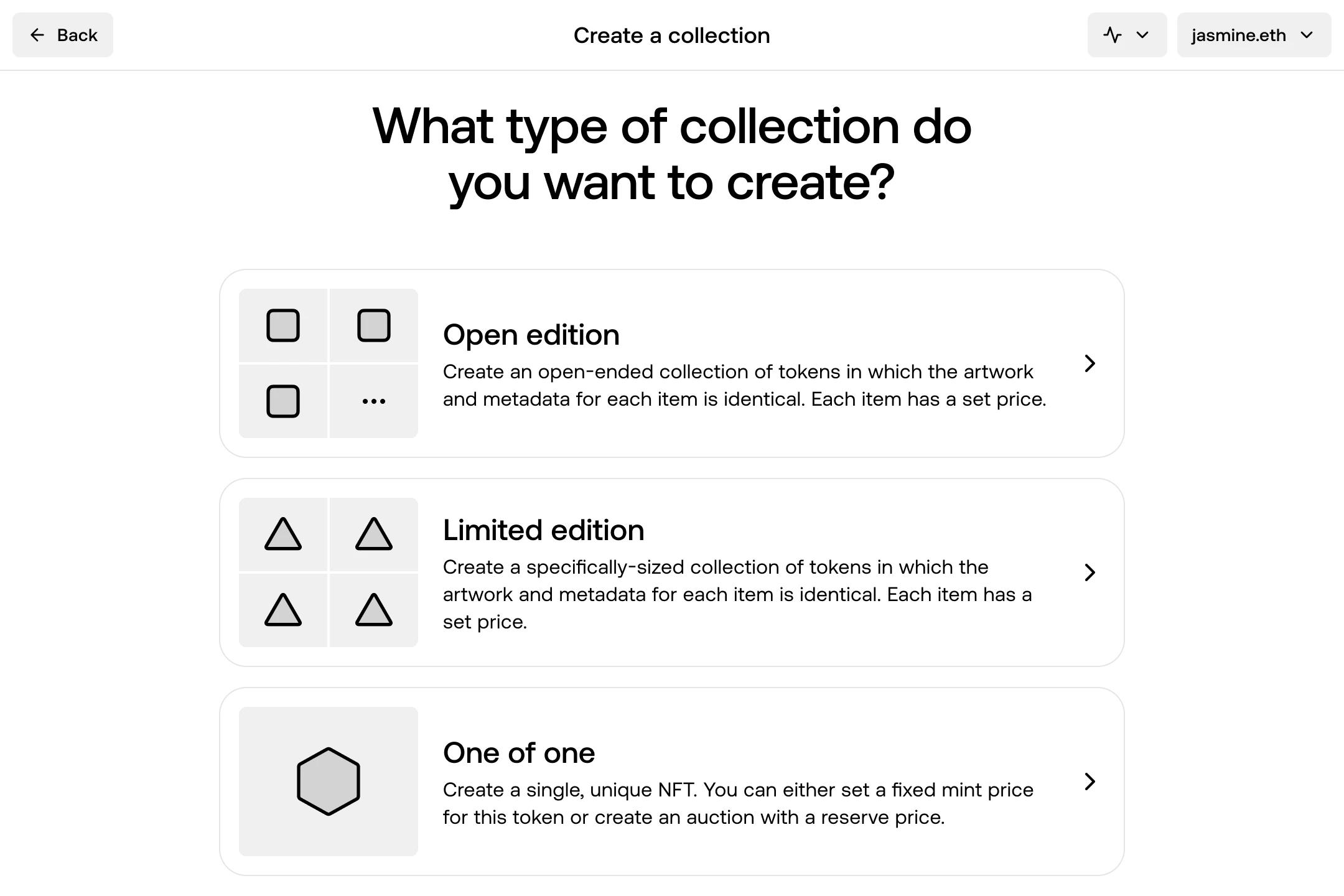Expand the activity dropdown chevron
The image size is (1344, 896).
click(1142, 35)
